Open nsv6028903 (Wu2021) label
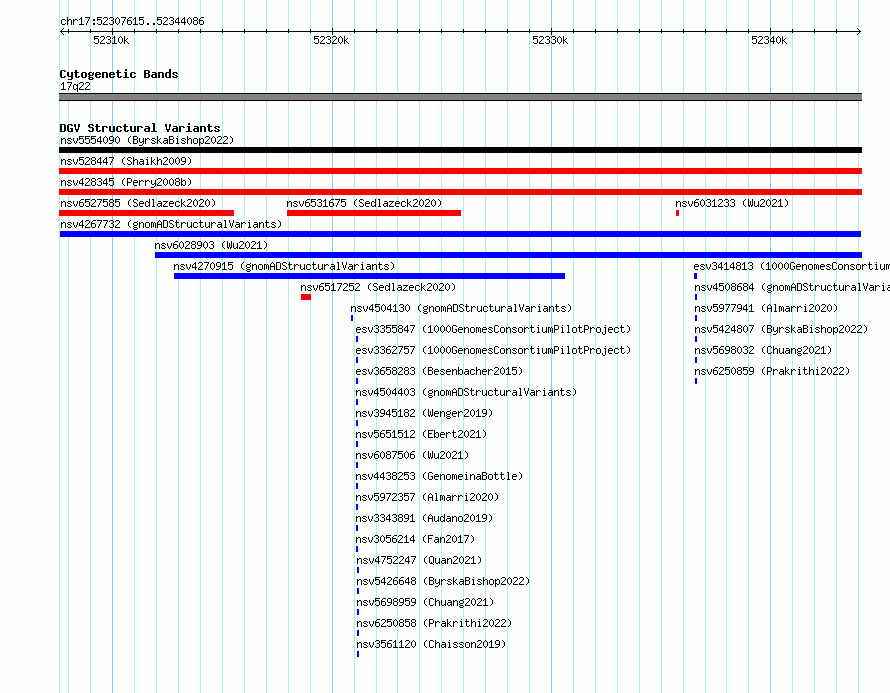 click(211, 245)
